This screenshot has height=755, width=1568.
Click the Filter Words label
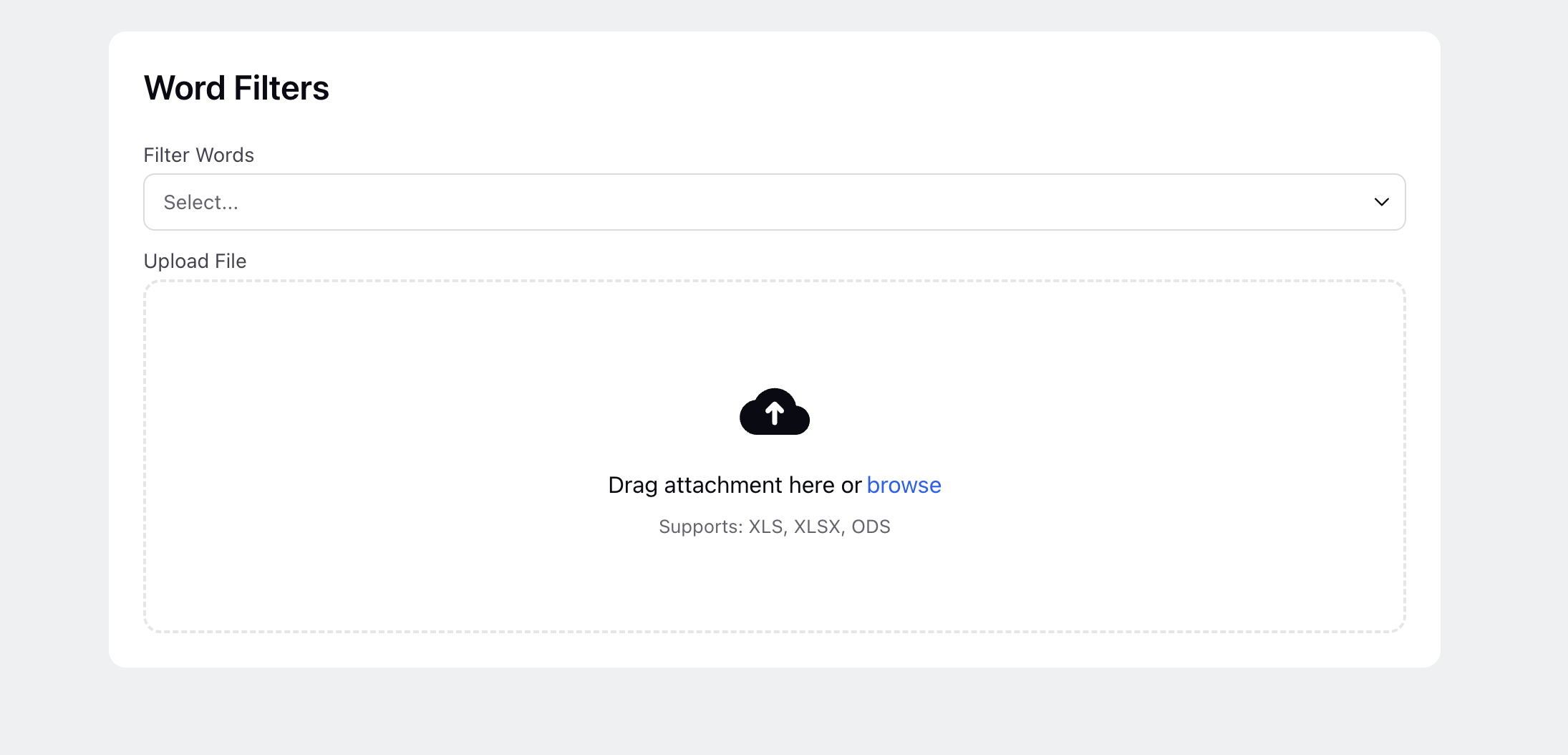pos(199,155)
